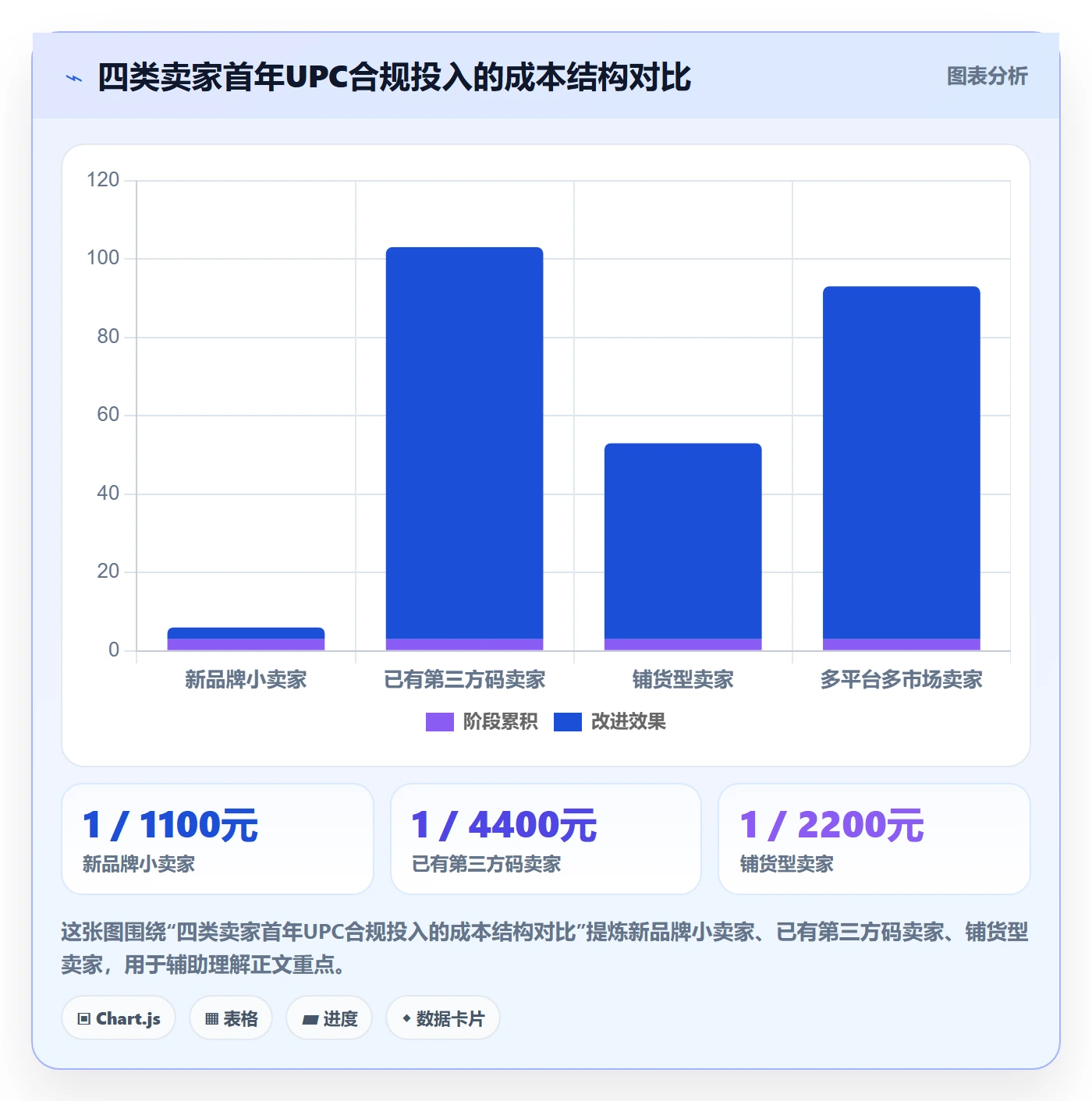Click x-axis label 新品牌小卖家

pyautogui.click(x=246, y=680)
